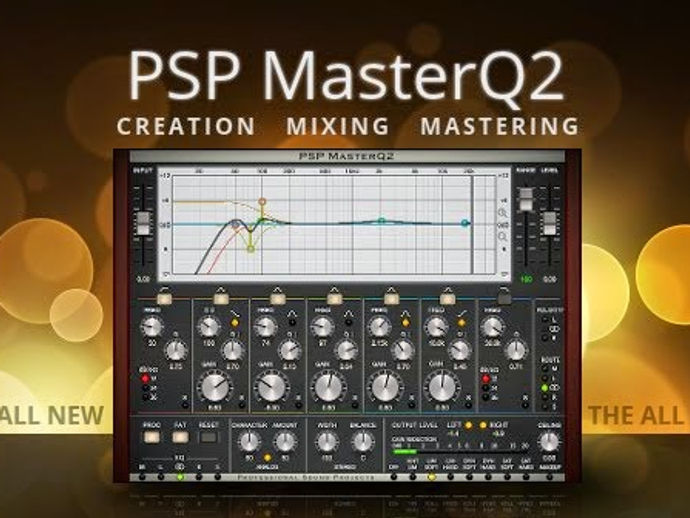
Task: Select the OFF limiter mode LED
Action: (x=393, y=477)
